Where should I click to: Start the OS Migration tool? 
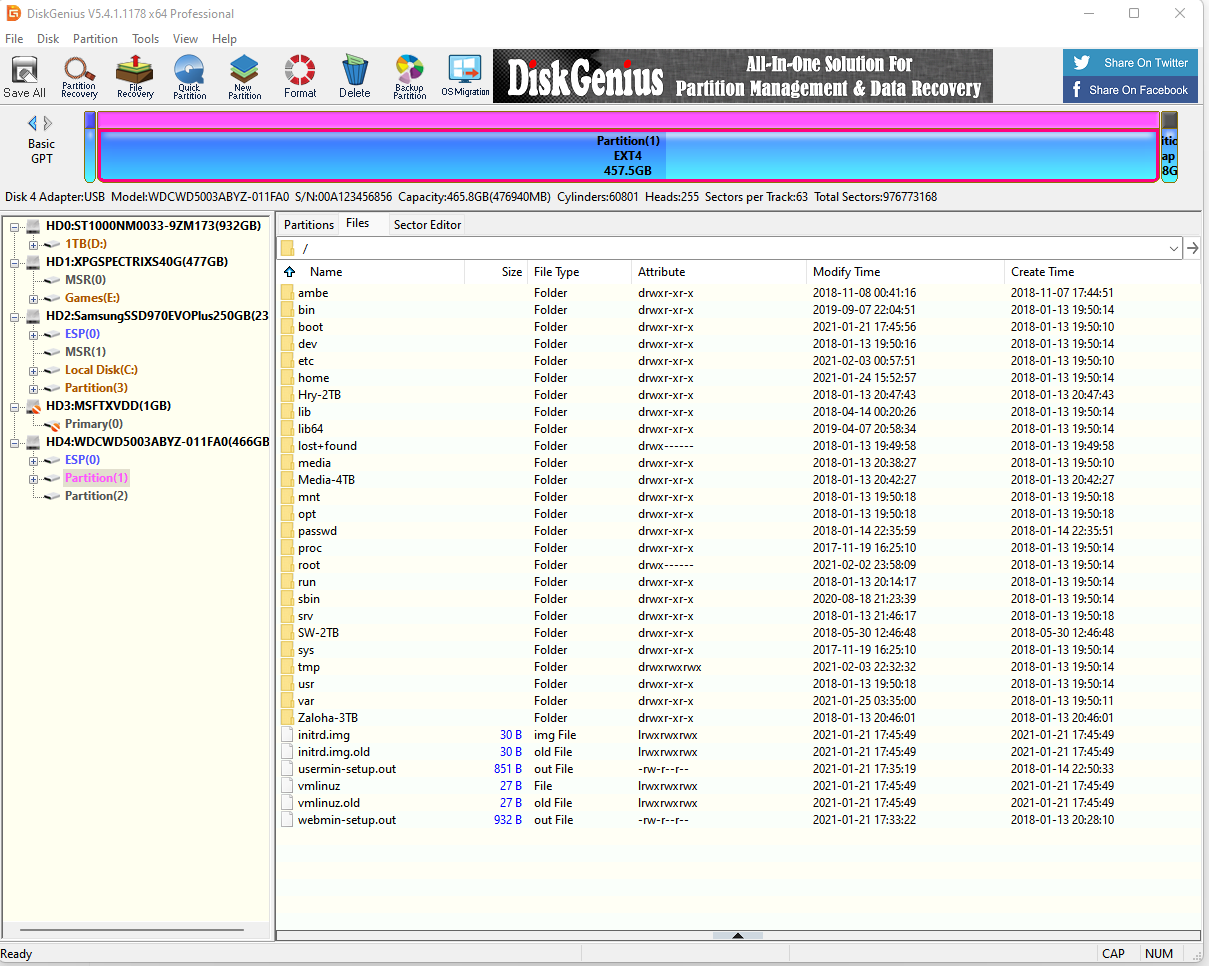[465, 77]
